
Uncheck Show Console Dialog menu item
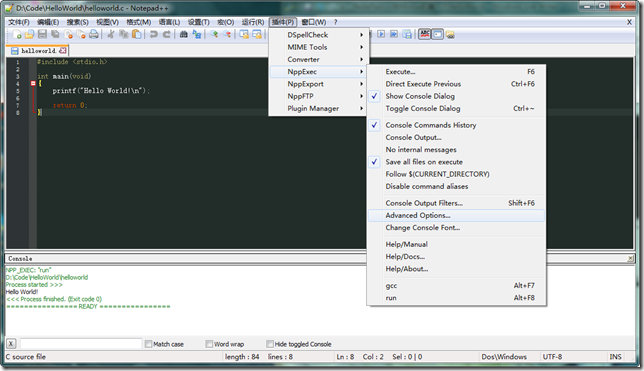[456, 96]
